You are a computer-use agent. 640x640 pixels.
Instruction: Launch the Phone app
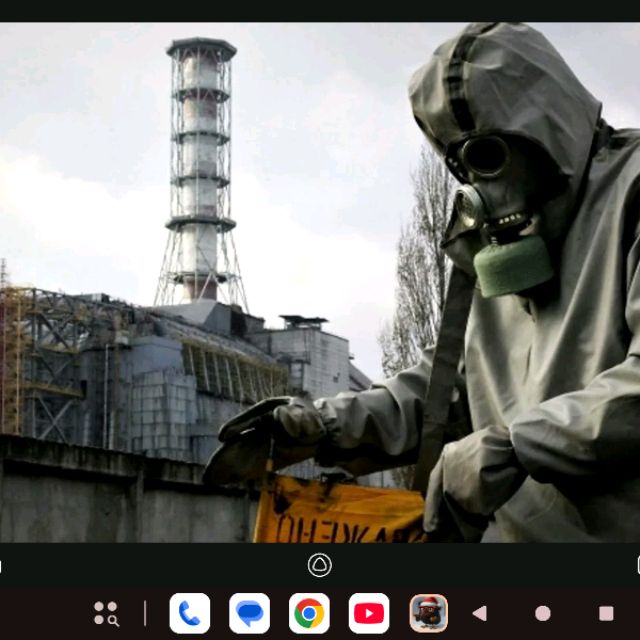(190, 613)
